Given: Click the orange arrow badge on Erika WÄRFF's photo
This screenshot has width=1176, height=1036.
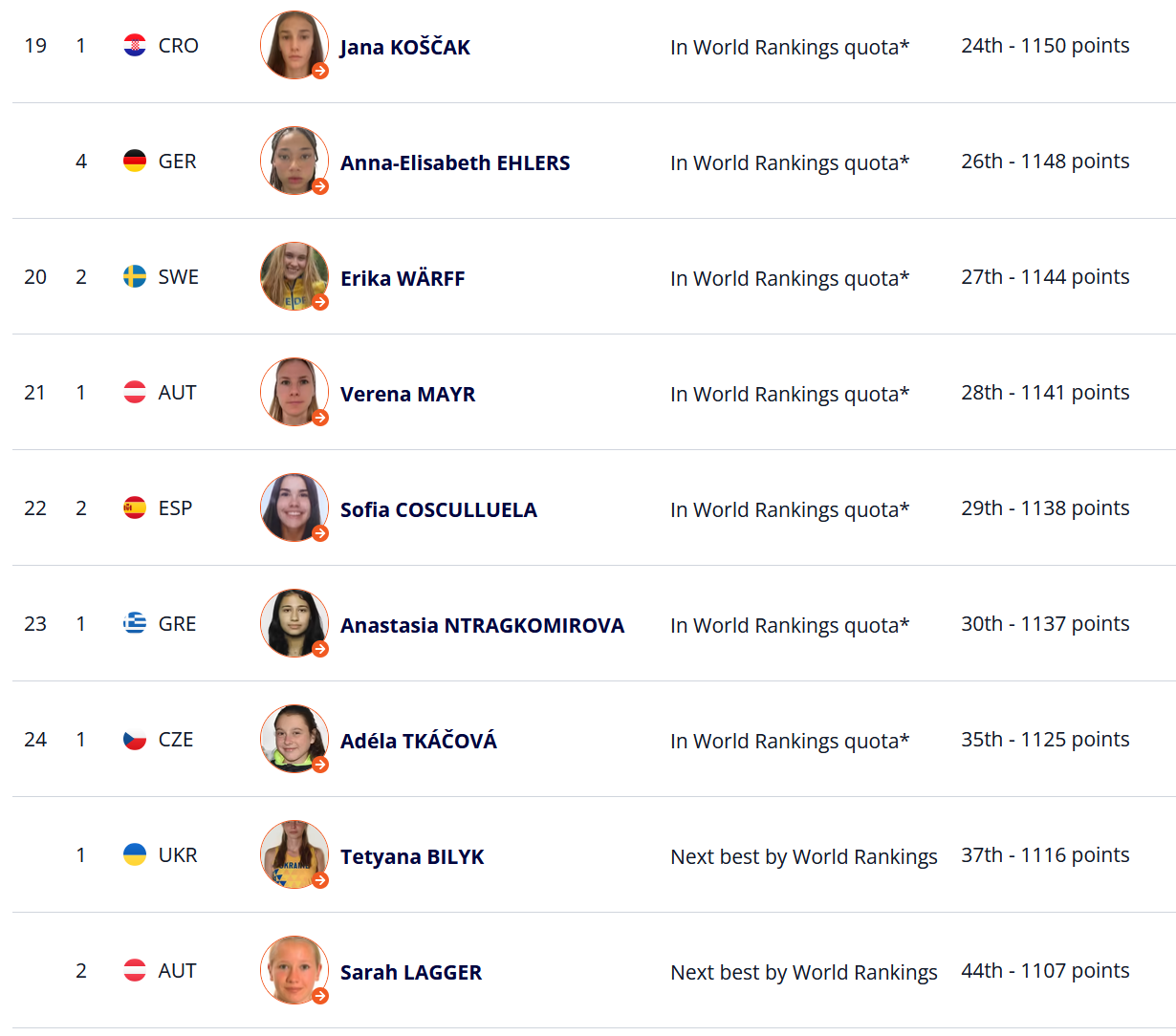Looking at the screenshot, I should [x=320, y=302].
